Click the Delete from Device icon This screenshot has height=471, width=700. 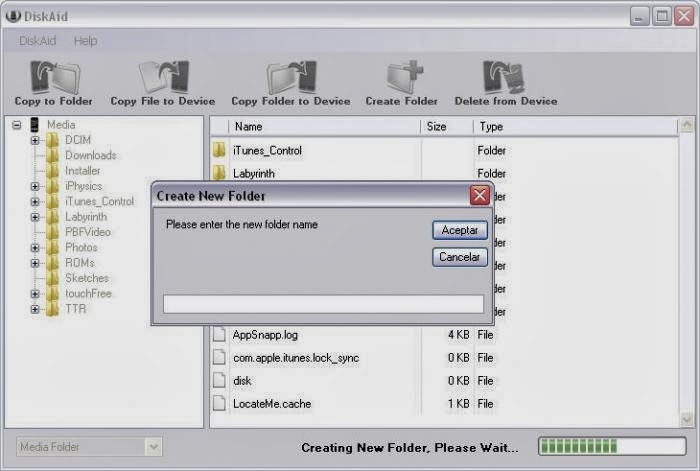click(x=504, y=77)
